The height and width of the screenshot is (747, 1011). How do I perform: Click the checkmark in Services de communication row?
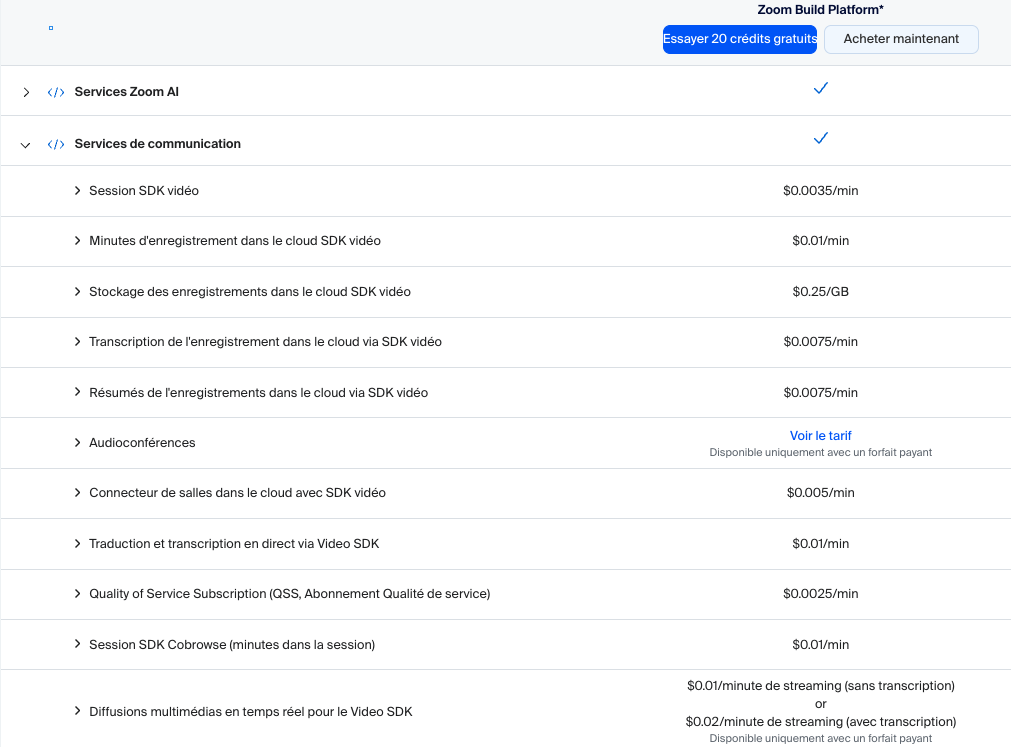pyautogui.click(x=820, y=138)
